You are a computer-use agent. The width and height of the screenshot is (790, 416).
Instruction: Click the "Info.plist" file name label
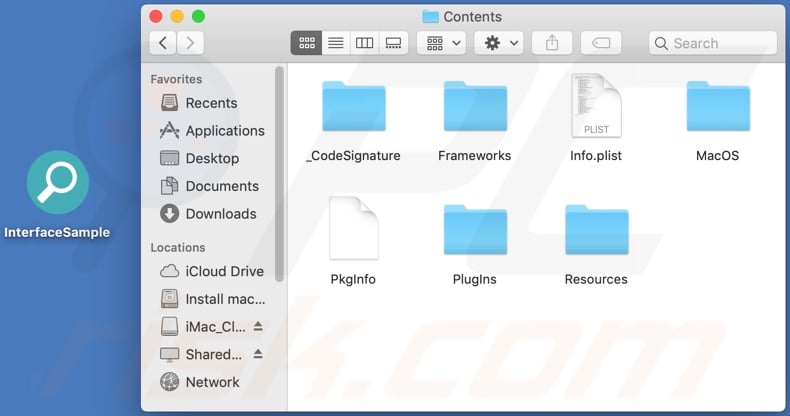(596, 156)
